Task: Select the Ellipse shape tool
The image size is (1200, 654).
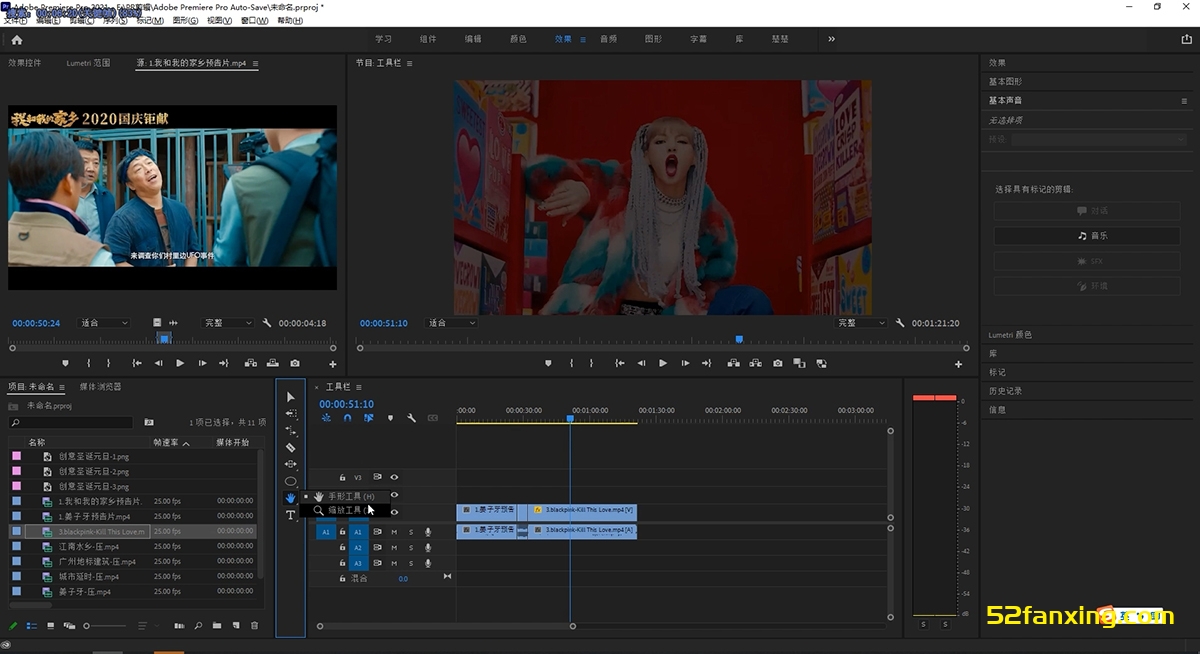Action: click(291, 481)
